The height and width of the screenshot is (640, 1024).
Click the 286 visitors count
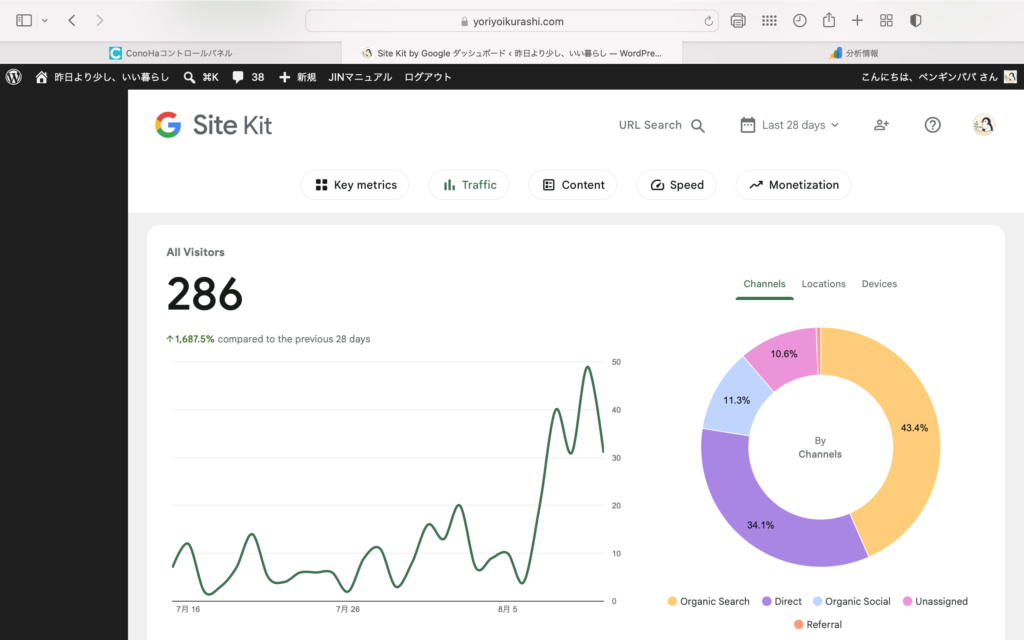(204, 294)
